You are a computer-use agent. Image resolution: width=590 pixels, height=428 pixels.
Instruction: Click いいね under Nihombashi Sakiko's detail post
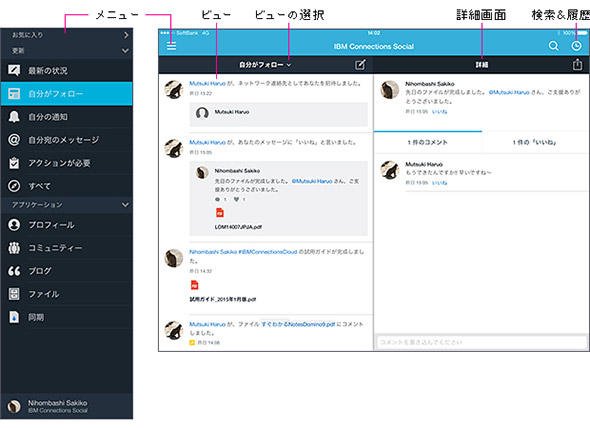click(x=439, y=111)
